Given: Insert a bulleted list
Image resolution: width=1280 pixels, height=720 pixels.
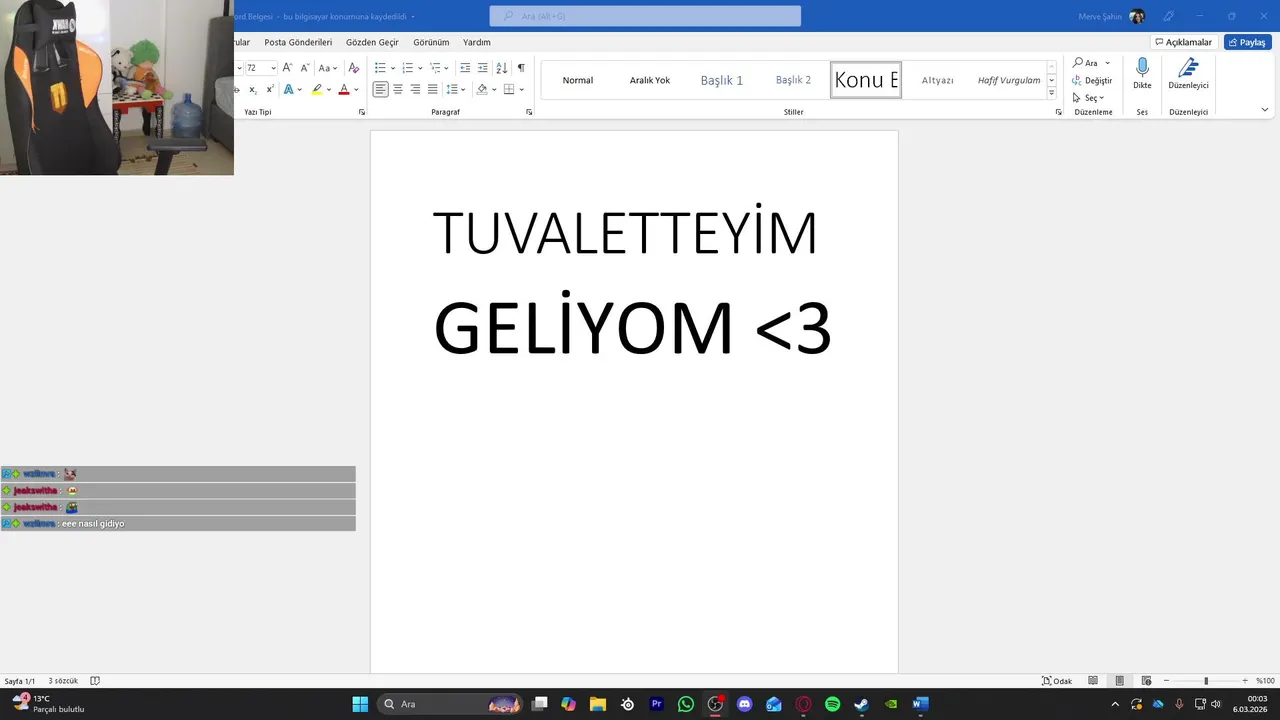Looking at the screenshot, I should point(380,68).
